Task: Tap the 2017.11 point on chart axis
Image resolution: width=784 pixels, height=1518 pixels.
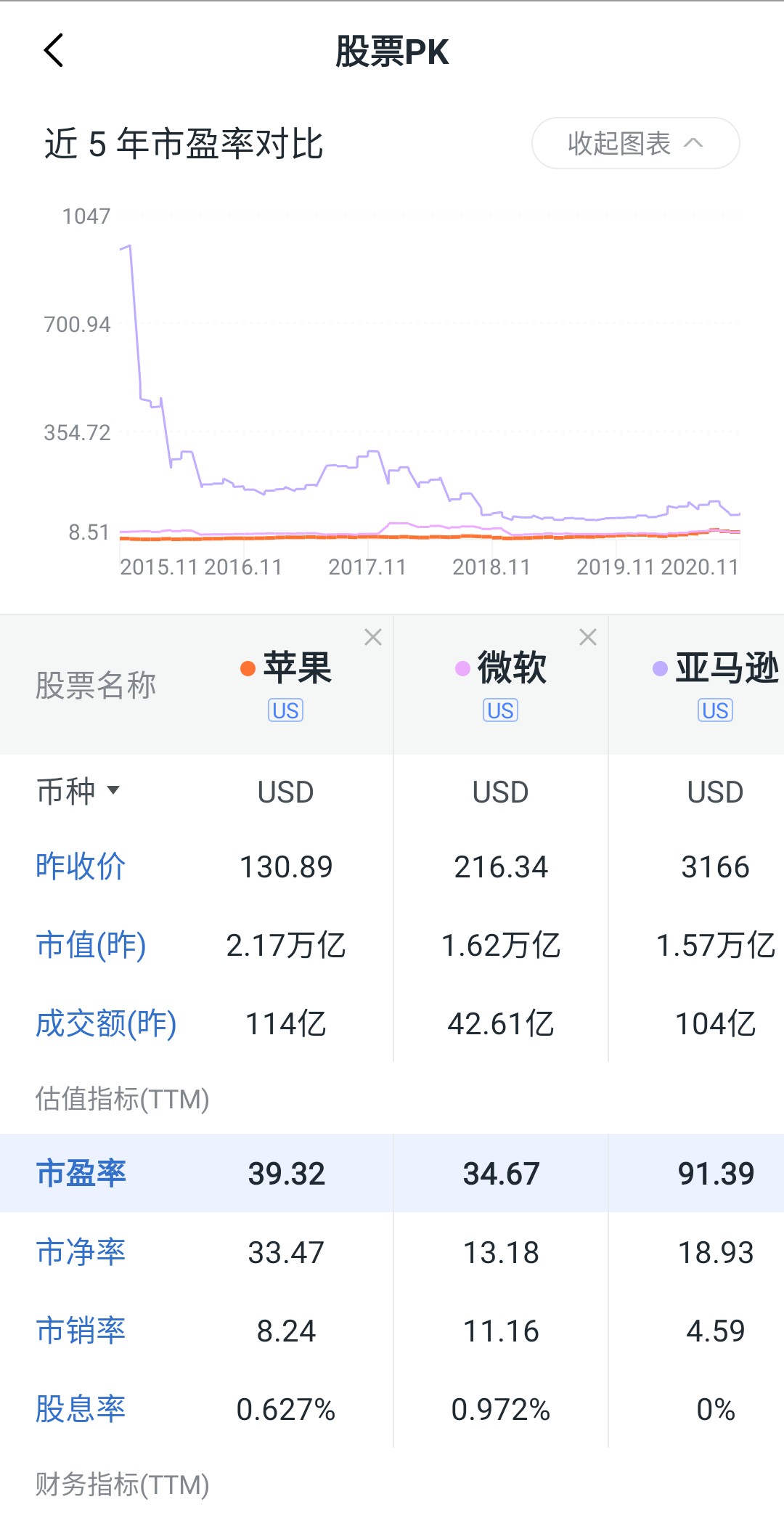Action: (367, 567)
